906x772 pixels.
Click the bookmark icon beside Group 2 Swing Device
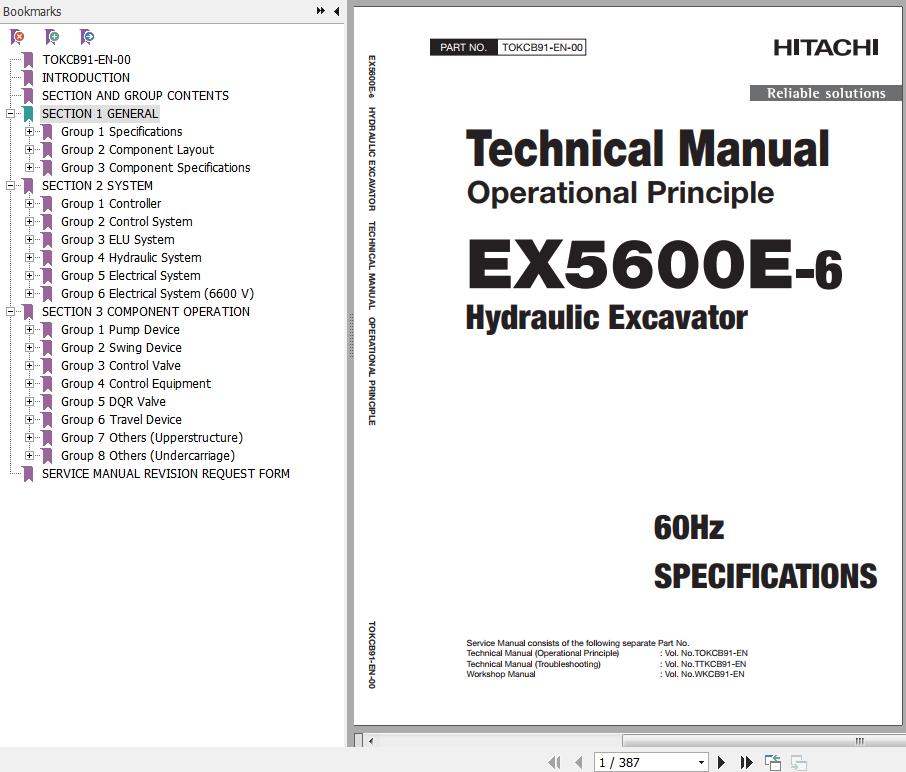click(47, 348)
